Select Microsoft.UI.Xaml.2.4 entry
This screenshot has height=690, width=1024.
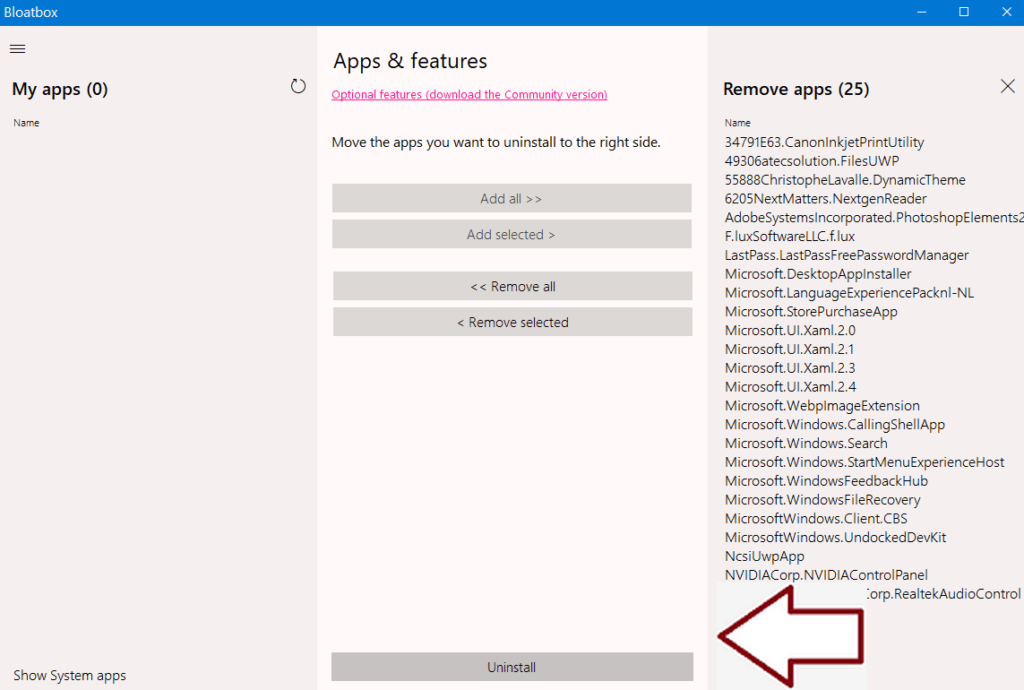(x=791, y=387)
